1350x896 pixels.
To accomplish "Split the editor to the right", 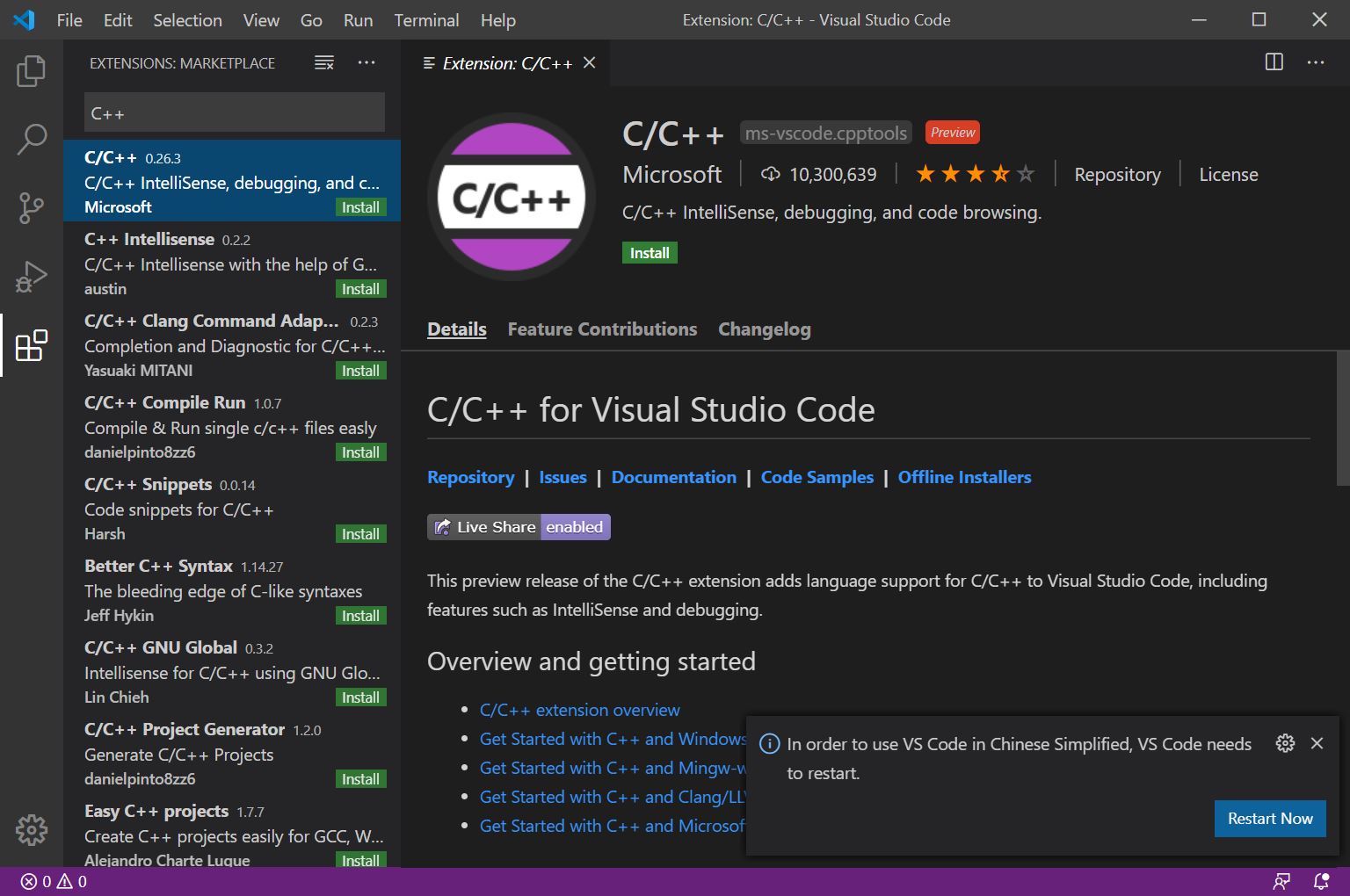I will (1274, 62).
